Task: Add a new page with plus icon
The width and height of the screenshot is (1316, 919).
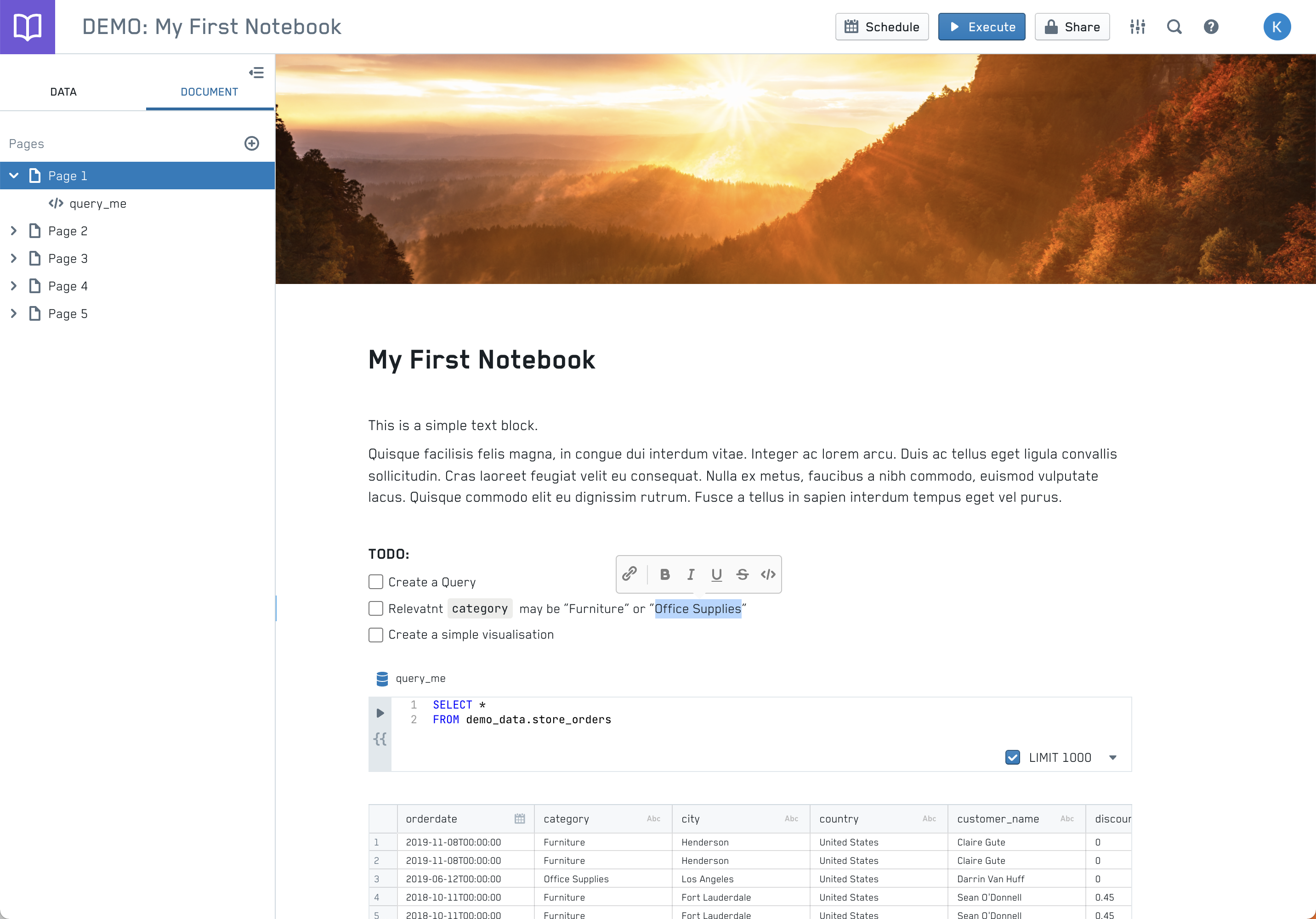Action: [x=252, y=143]
